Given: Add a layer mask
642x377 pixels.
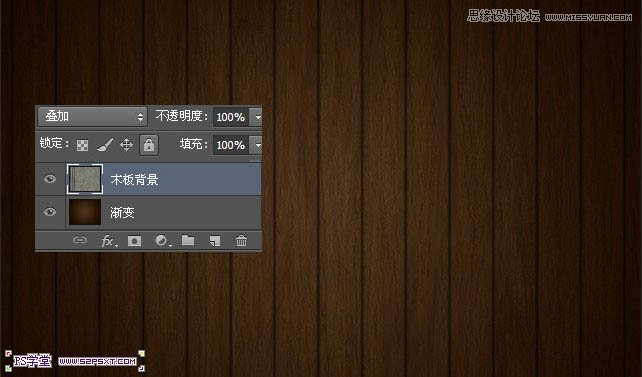Looking at the screenshot, I should (134, 241).
